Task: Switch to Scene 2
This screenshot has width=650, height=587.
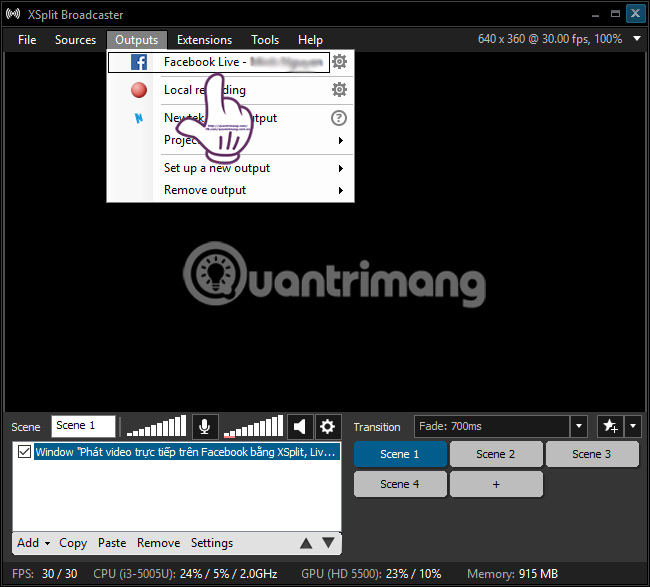Action: click(x=496, y=454)
